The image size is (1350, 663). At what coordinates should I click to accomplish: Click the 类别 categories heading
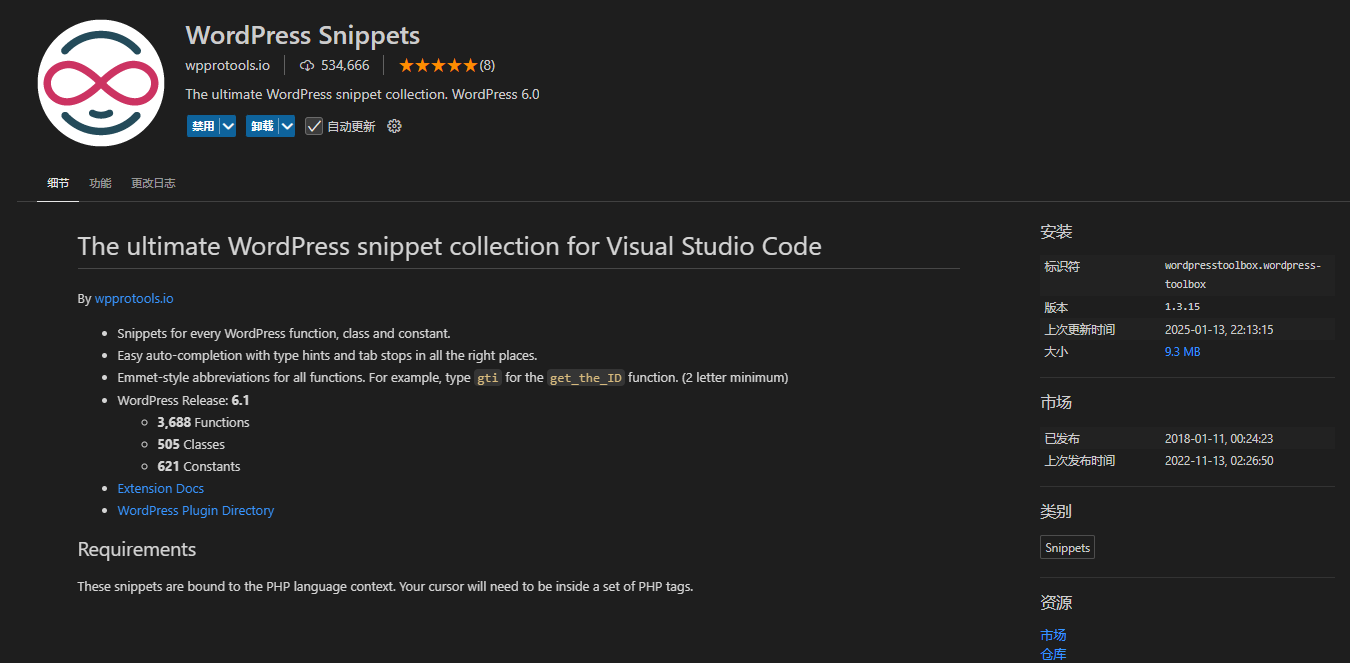pyautogui.click(x=1056, y=511)
